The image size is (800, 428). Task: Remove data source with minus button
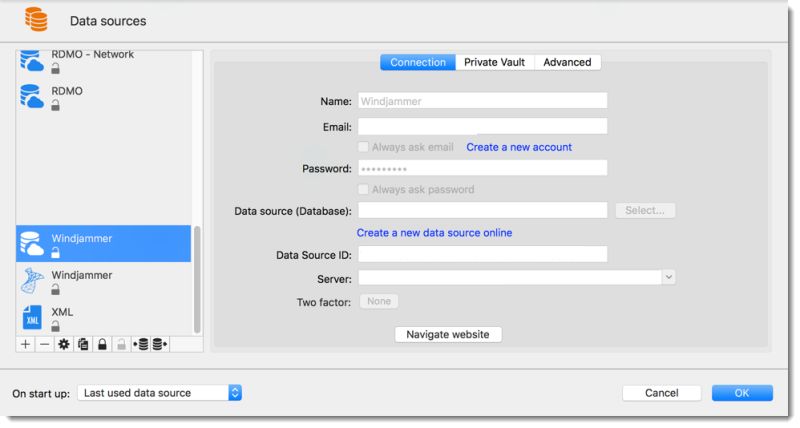tap(44, 344)
